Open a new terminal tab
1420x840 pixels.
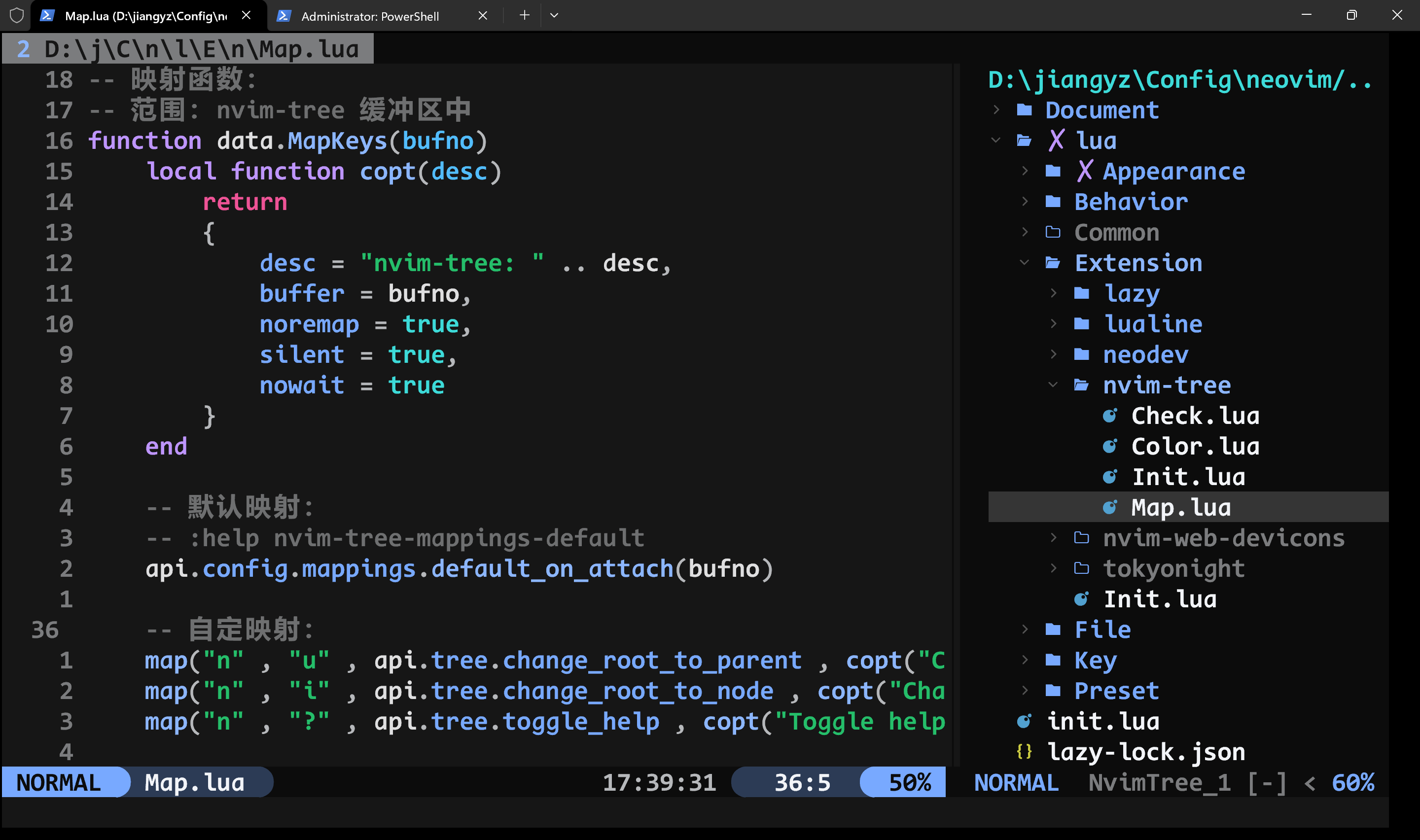[525, 15]
